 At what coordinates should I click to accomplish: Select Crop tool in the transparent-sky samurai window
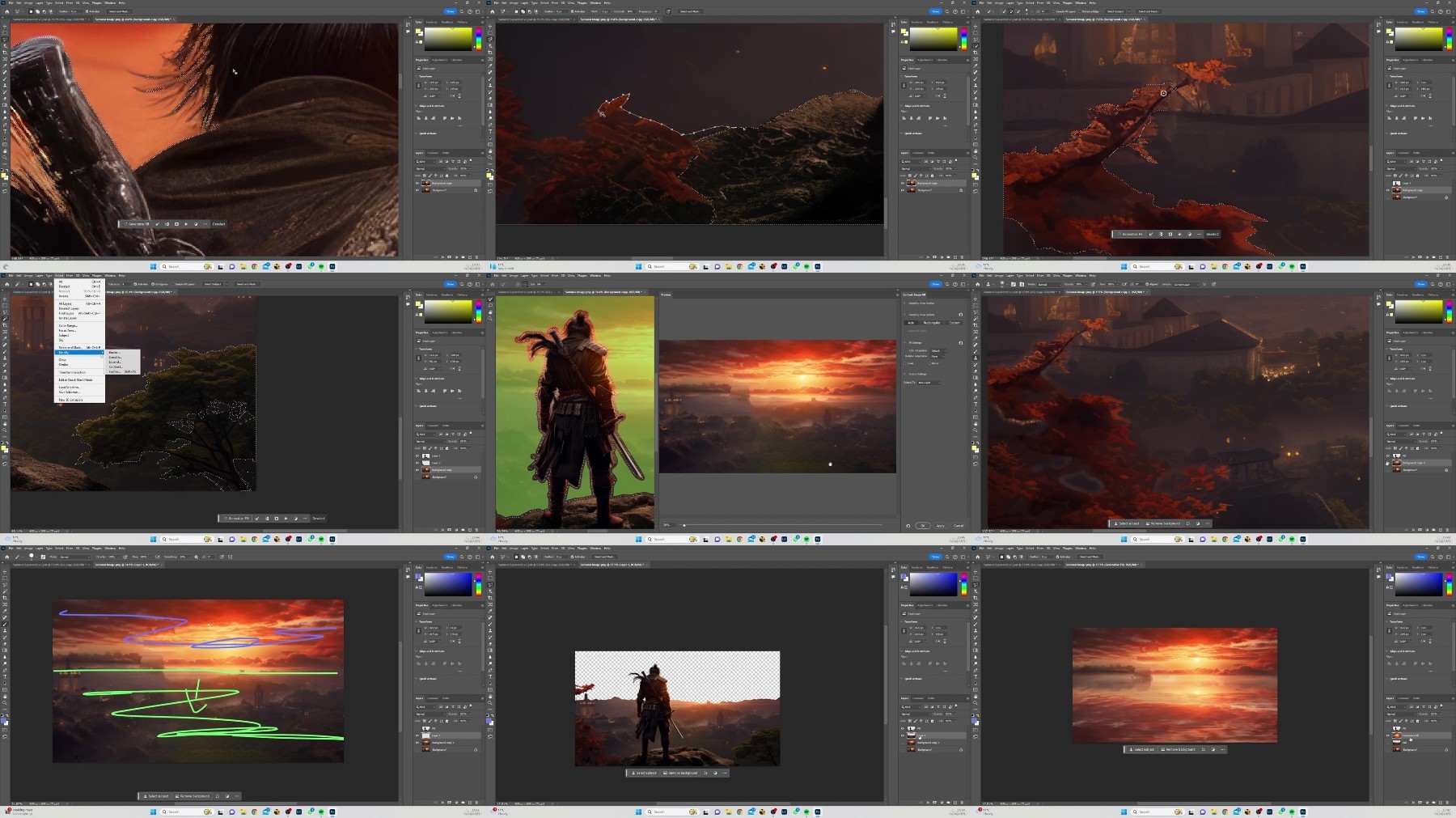[490, 598]
